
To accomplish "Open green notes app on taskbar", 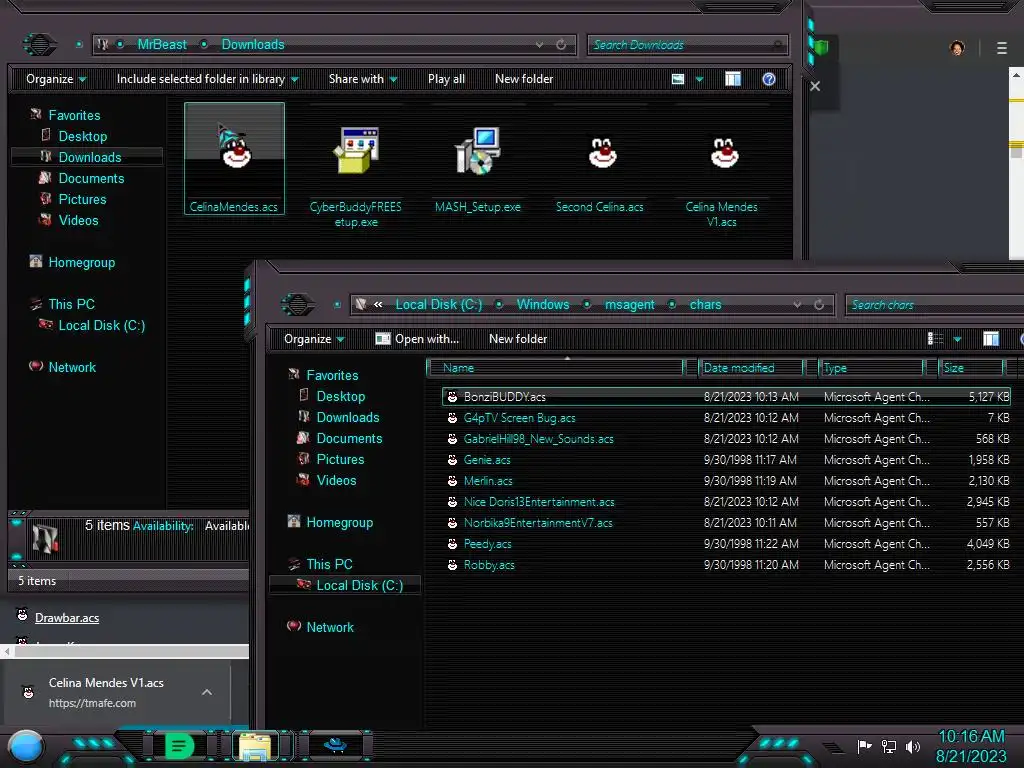I will [179, 746].
